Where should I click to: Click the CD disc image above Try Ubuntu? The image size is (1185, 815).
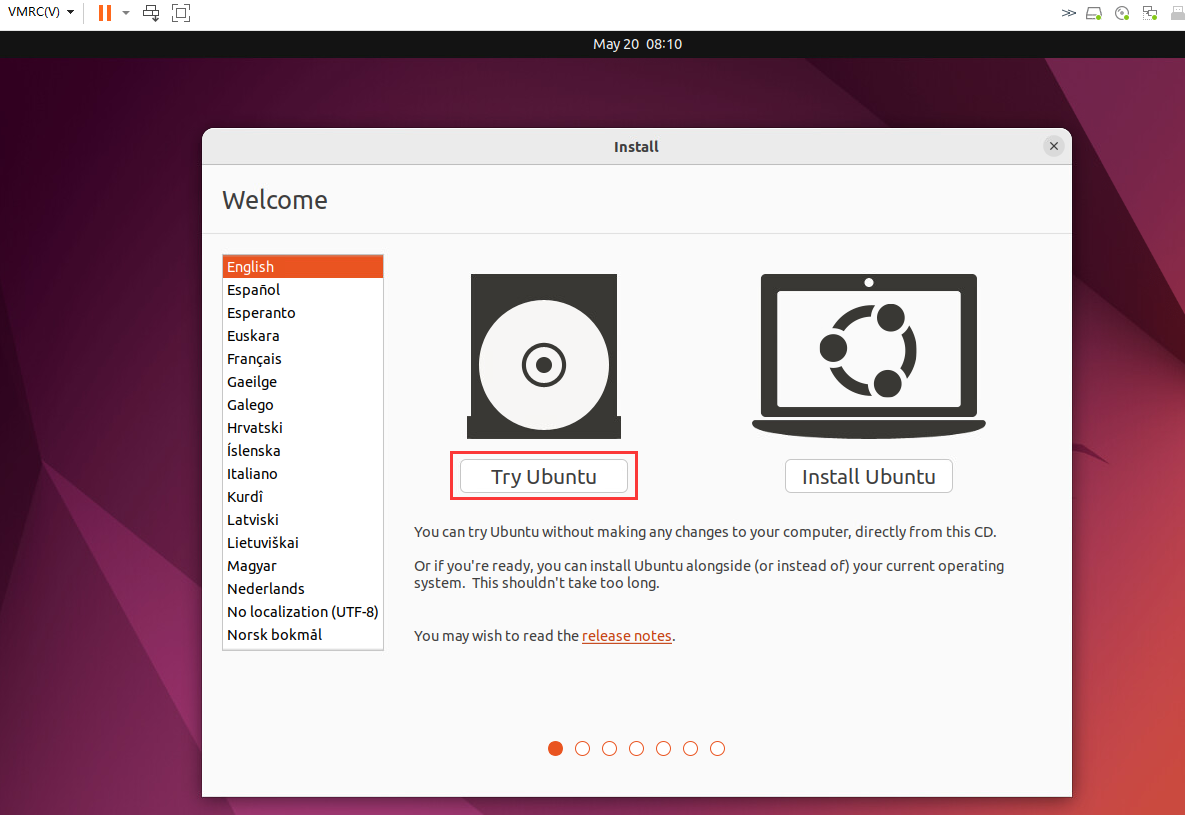pyautogui.click(x=543, y=356)
